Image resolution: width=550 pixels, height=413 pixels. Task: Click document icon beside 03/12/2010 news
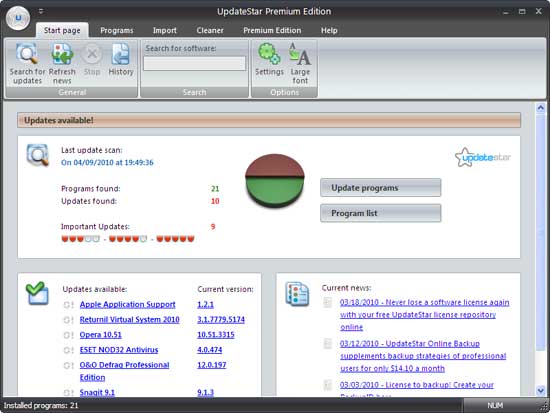[328, 344]
